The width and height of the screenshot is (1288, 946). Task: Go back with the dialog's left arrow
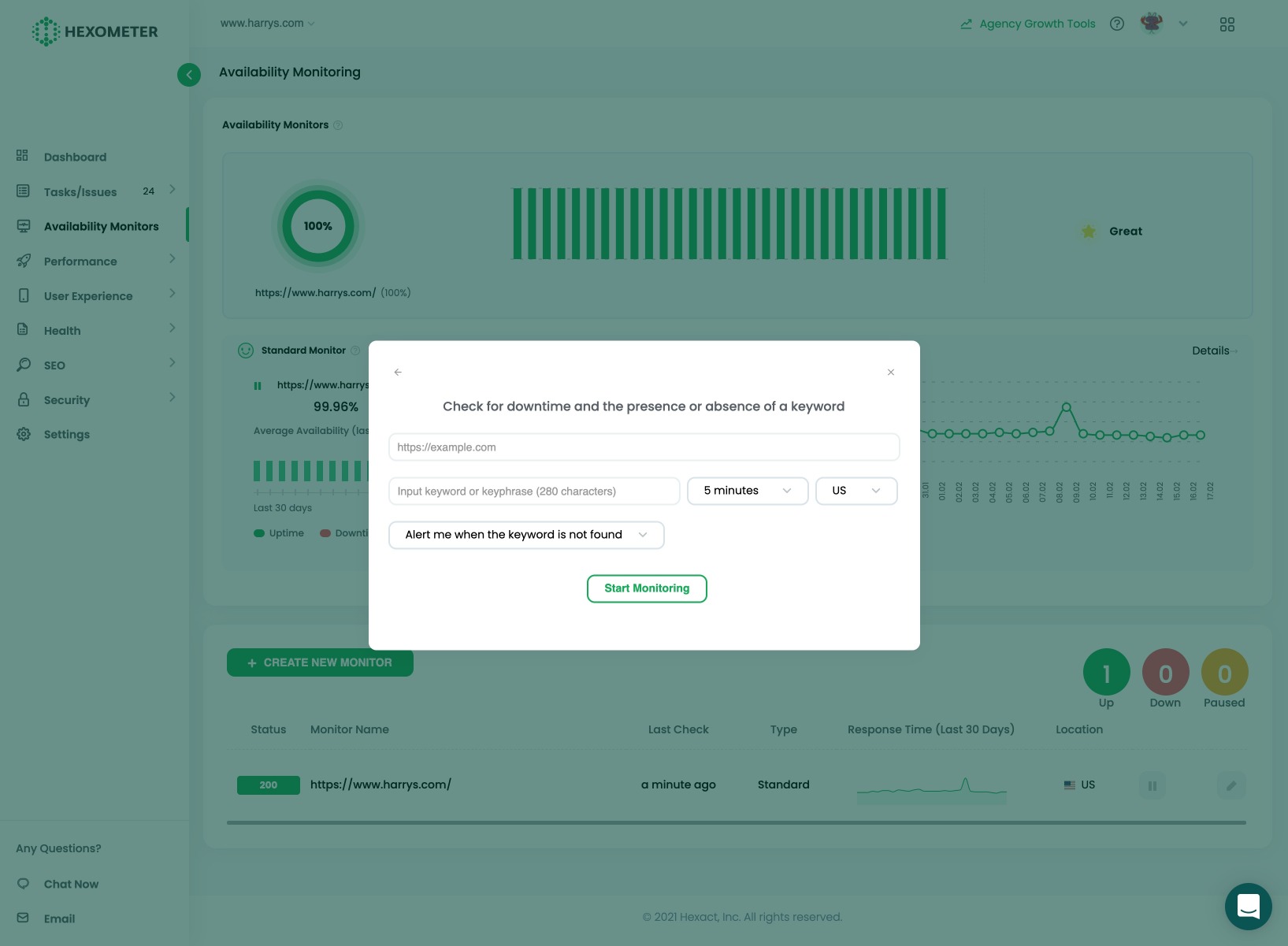[x=398, y=372]
